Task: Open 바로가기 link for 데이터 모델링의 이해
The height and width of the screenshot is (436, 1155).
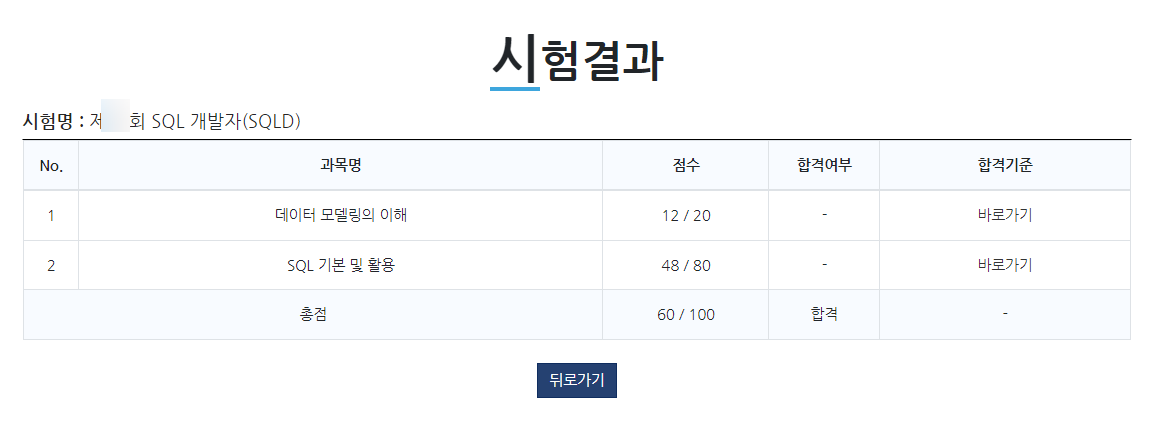Action: [x=1005, y=215]
